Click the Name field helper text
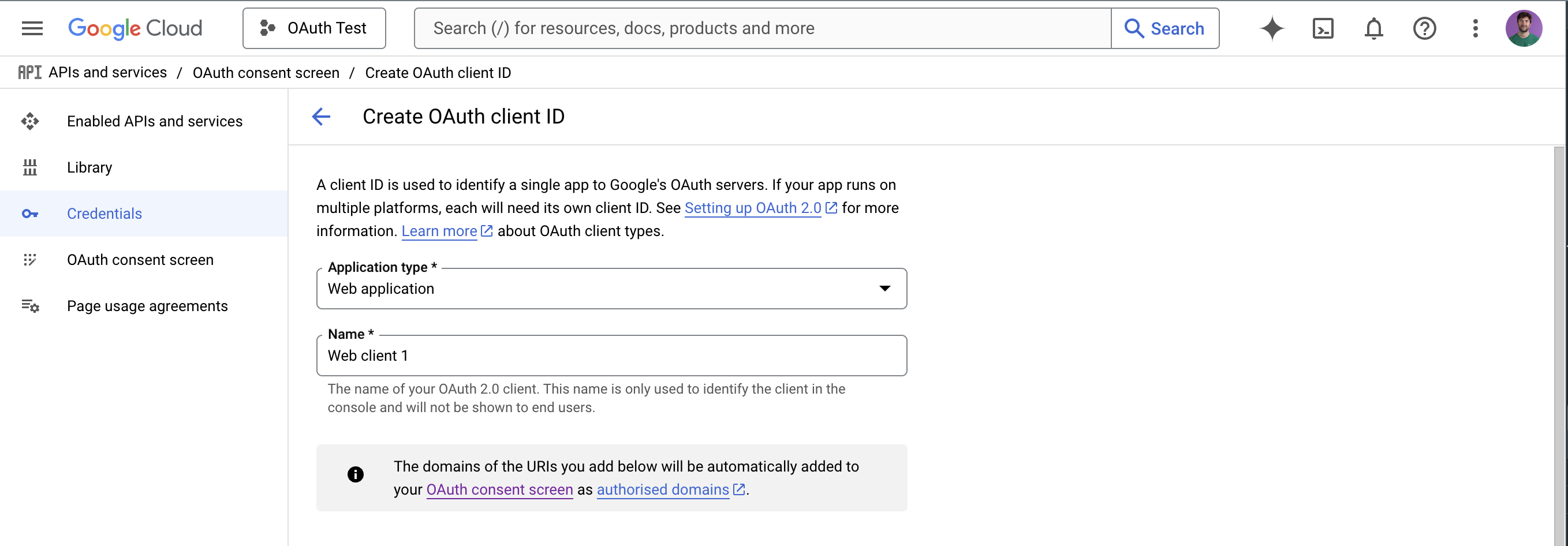The image size is (1568, 546). coord(586,398)
